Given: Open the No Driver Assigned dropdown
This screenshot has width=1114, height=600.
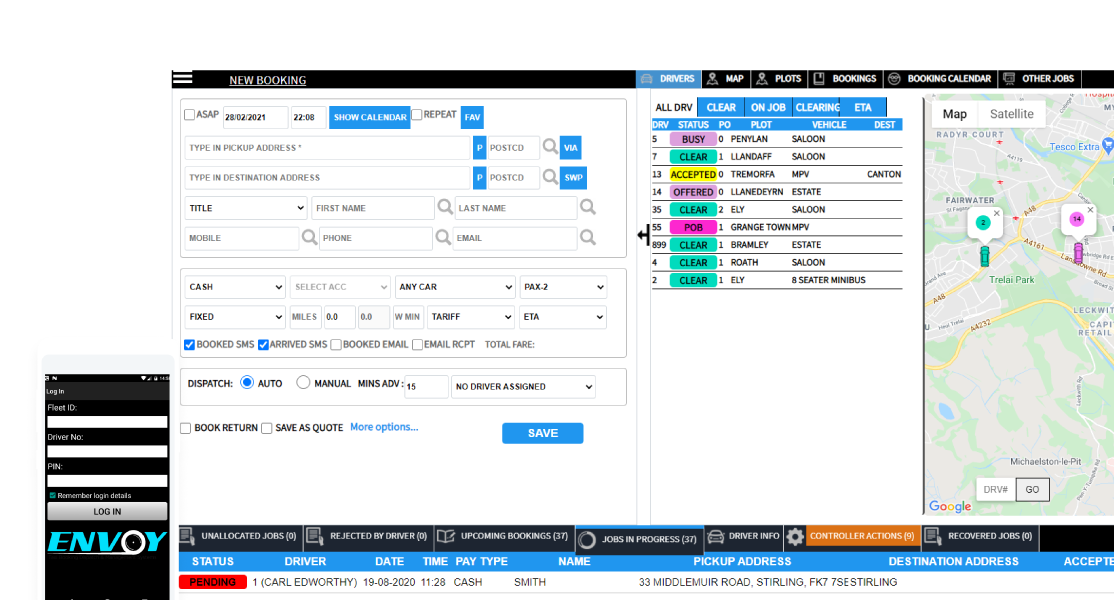Looking at the screenshot, I should click(x=523, y=387).
